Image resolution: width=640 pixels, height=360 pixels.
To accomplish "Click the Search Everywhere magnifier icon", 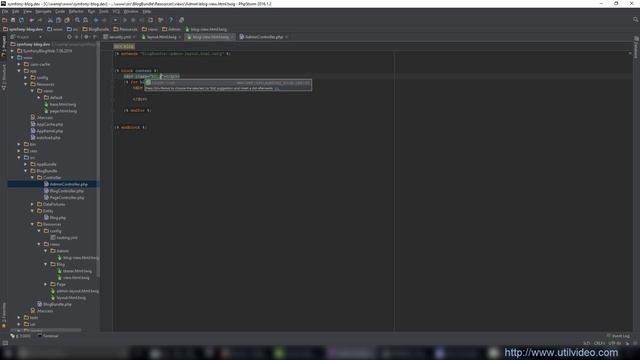I will click(636, 20).
